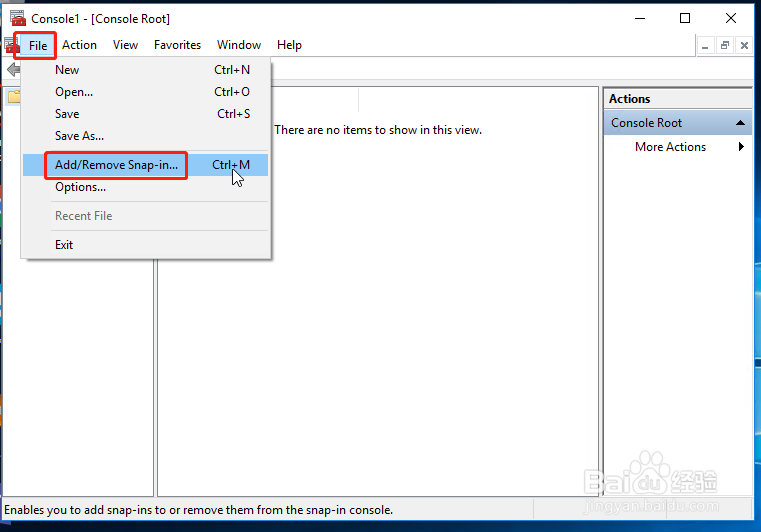
Task: Open Options... from the File menu
Action: click(146, 187)
